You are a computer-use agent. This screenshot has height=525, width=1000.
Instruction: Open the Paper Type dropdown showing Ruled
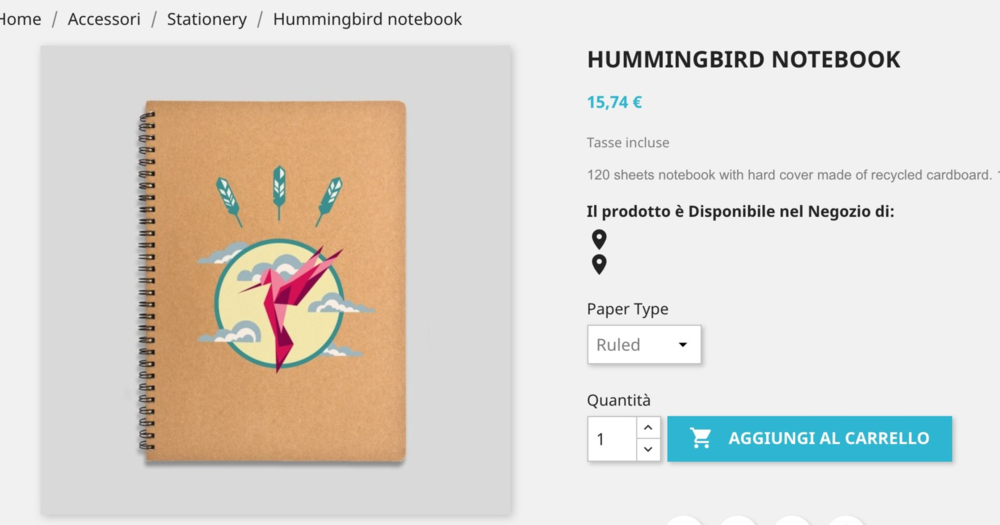[x=644, y=344]
